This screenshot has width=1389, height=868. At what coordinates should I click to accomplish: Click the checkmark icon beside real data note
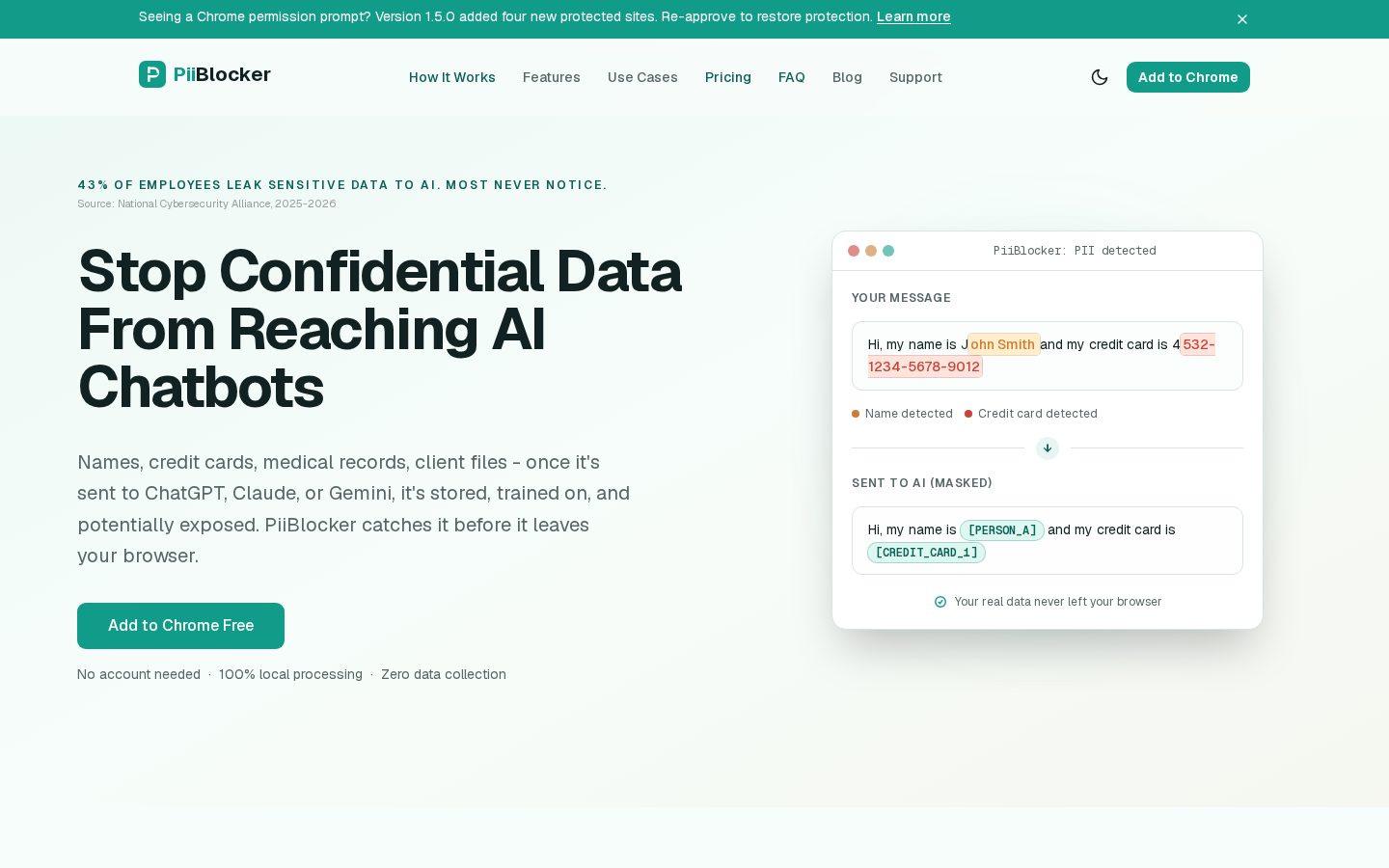click(x=940, y=602)
